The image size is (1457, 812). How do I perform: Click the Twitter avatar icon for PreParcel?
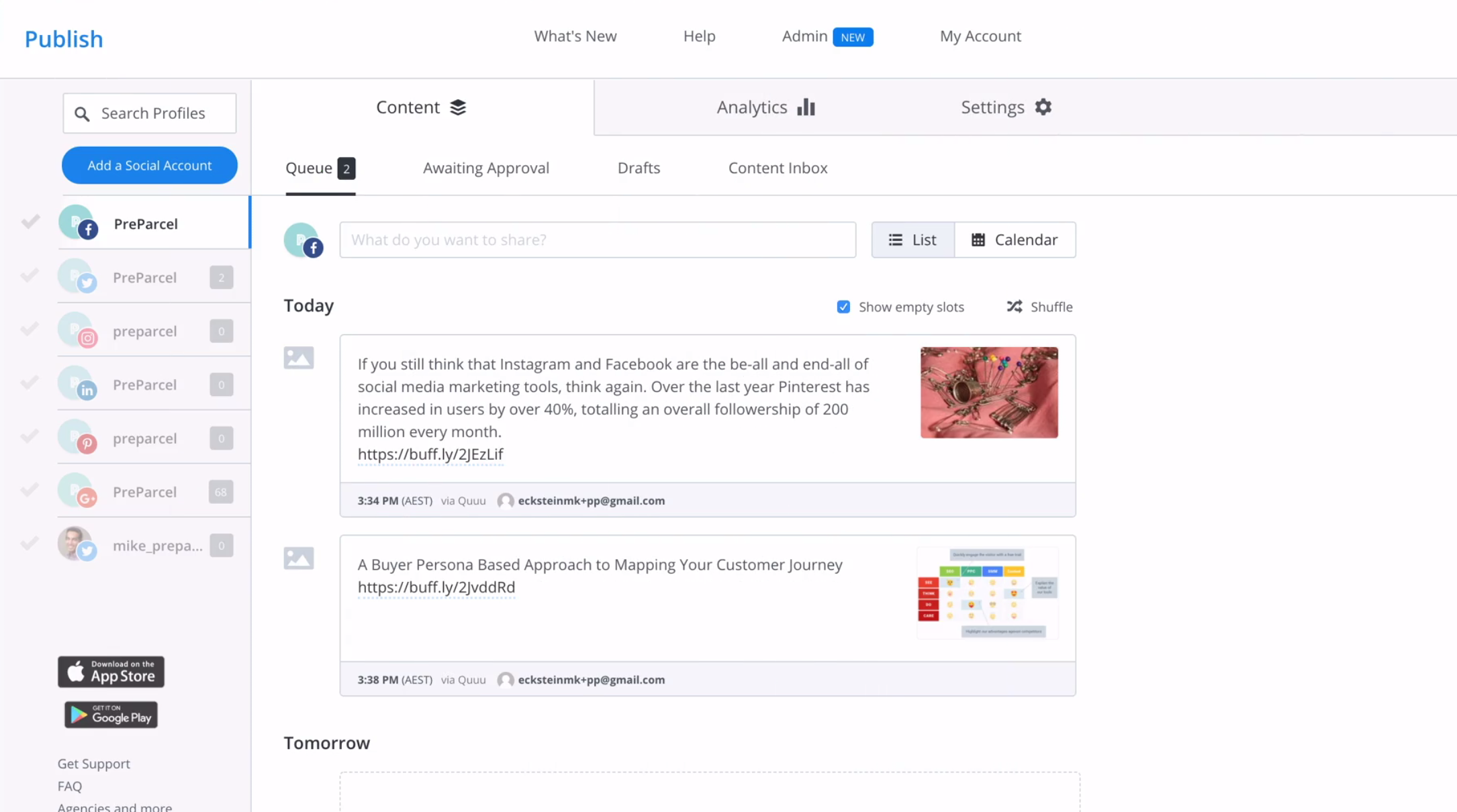[x=78, y=276]
